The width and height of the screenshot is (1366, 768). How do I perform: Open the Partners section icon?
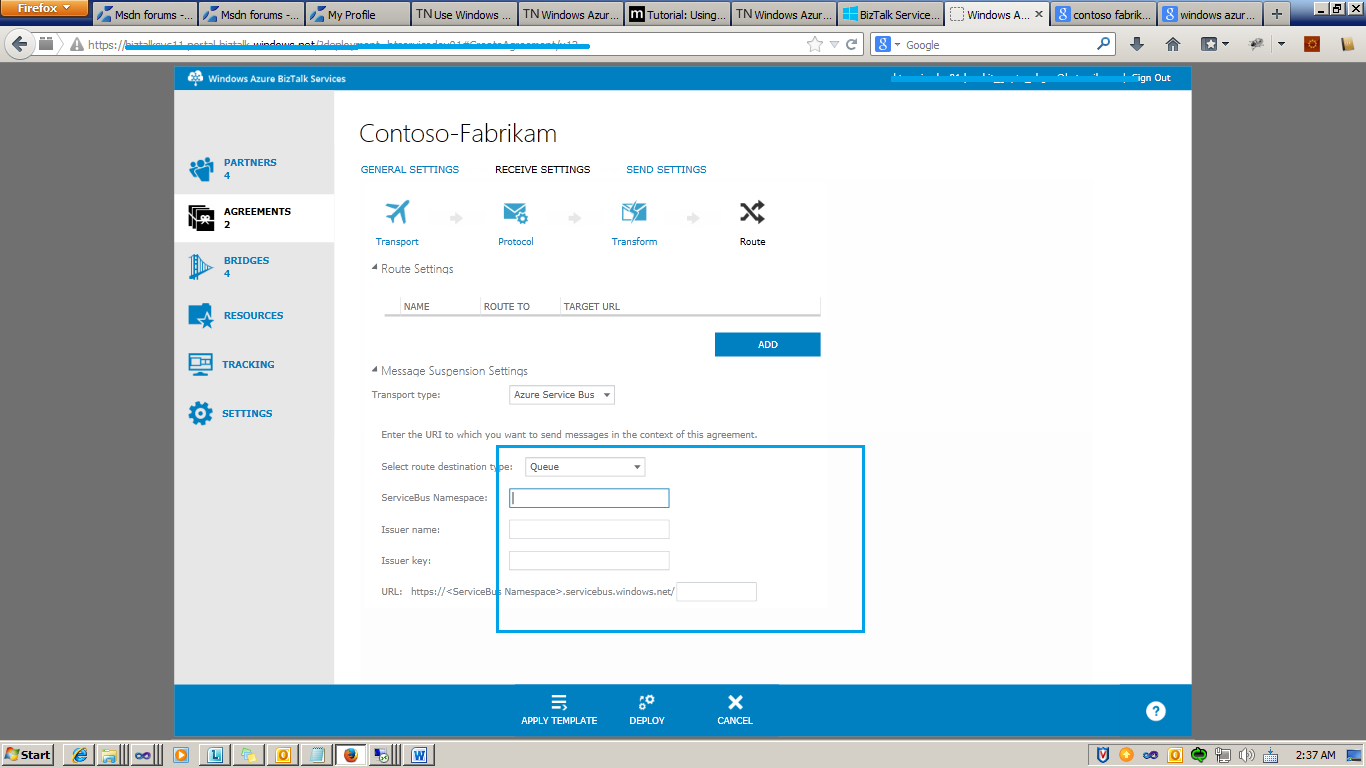pos(201,169)
